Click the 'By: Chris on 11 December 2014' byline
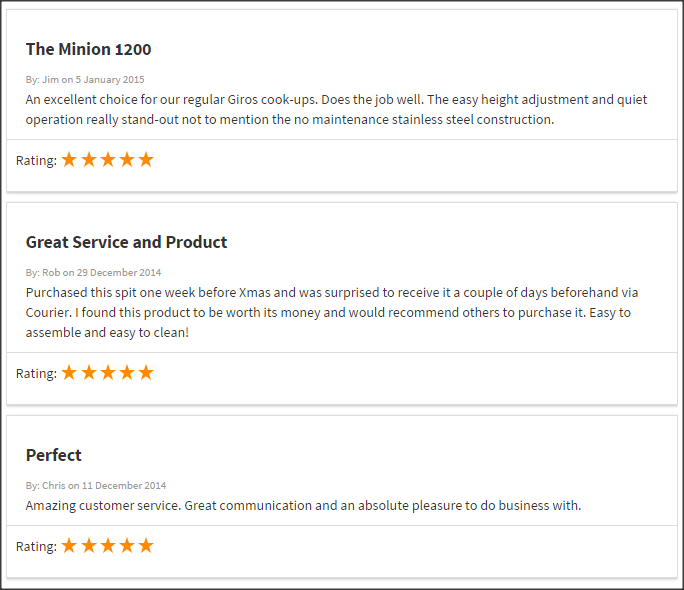The width and height of the screenshot is (684, 590). click(96, 485)
